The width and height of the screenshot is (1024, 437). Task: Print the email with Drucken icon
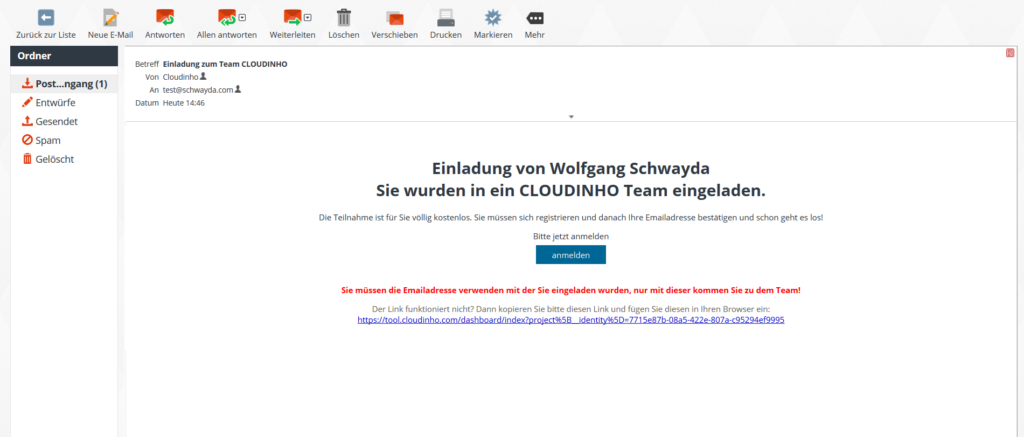[445, 18]
